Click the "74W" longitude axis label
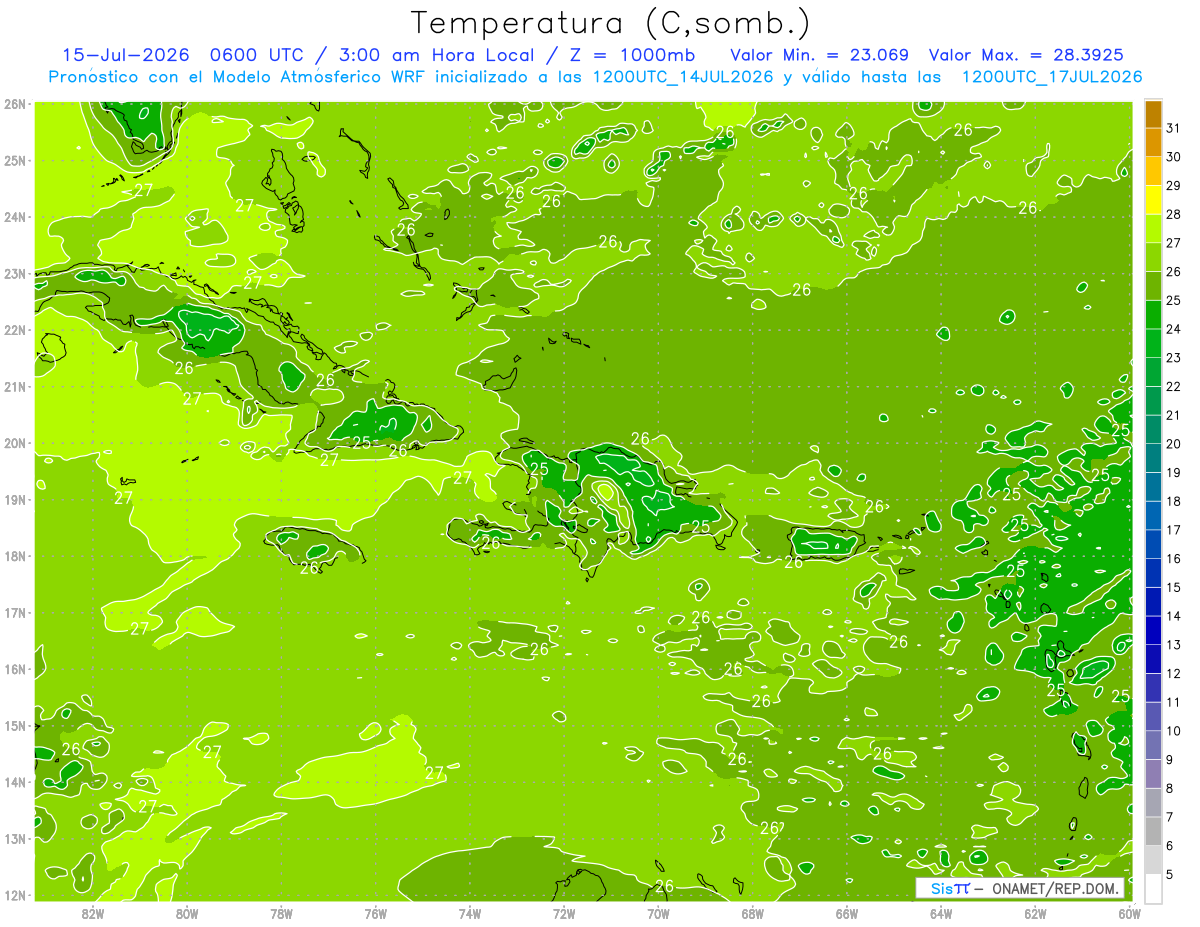This screenshot has height=927, width=1200. point(469,913)
